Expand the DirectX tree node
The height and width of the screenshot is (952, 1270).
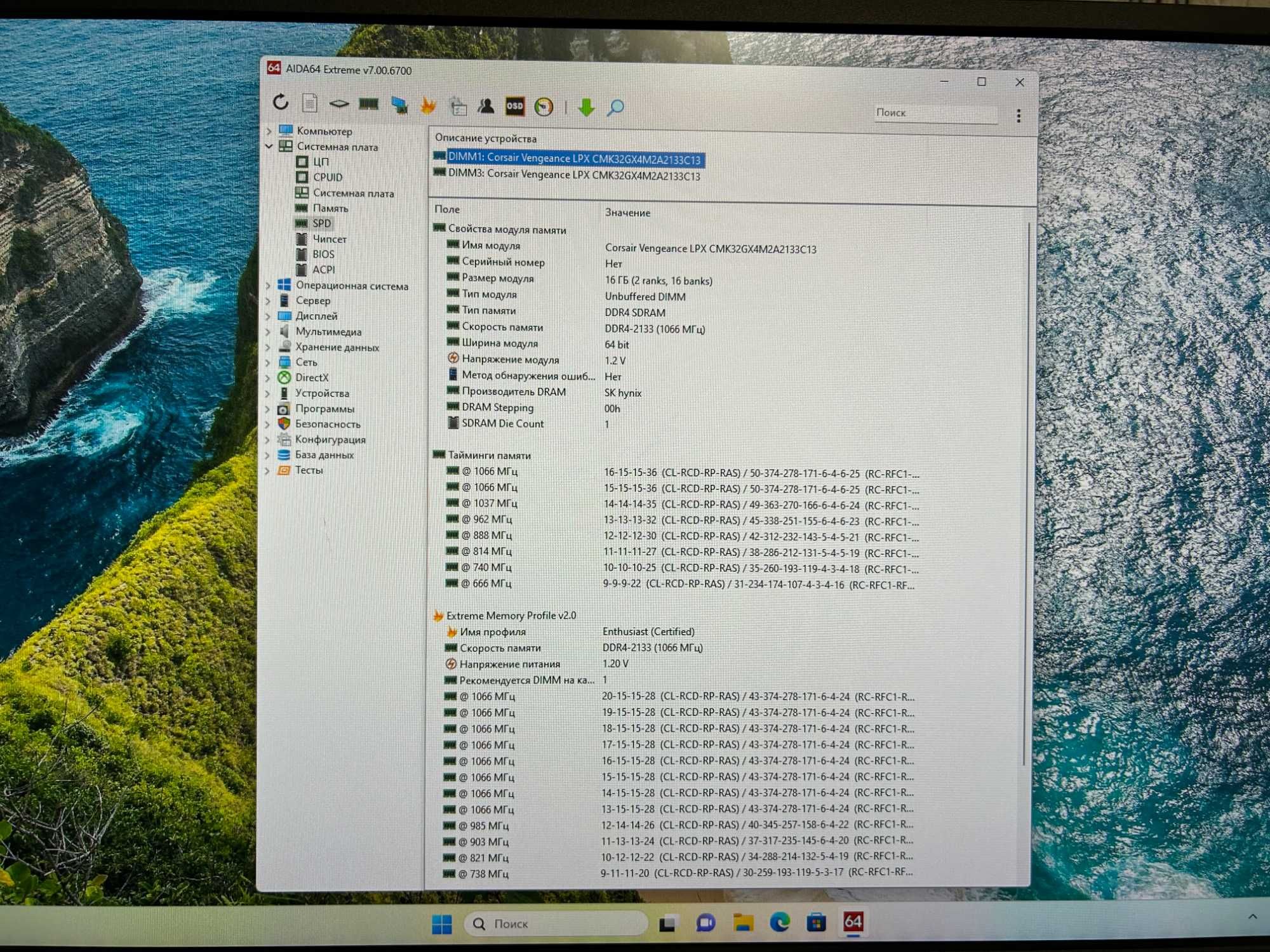pos(268,378)
